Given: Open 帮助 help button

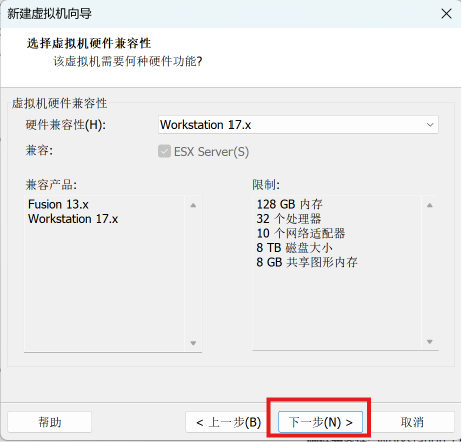Looking at the screenshot, I should click(x=50, y=422).
